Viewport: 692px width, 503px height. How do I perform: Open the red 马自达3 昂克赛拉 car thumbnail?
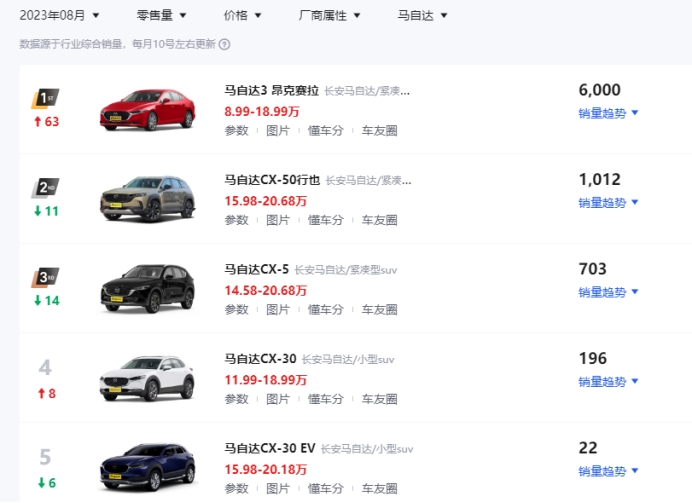point(147,109)
